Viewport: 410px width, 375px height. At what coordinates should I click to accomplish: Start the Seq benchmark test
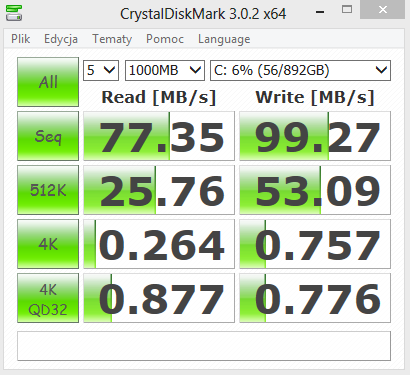tap(48, 136)
